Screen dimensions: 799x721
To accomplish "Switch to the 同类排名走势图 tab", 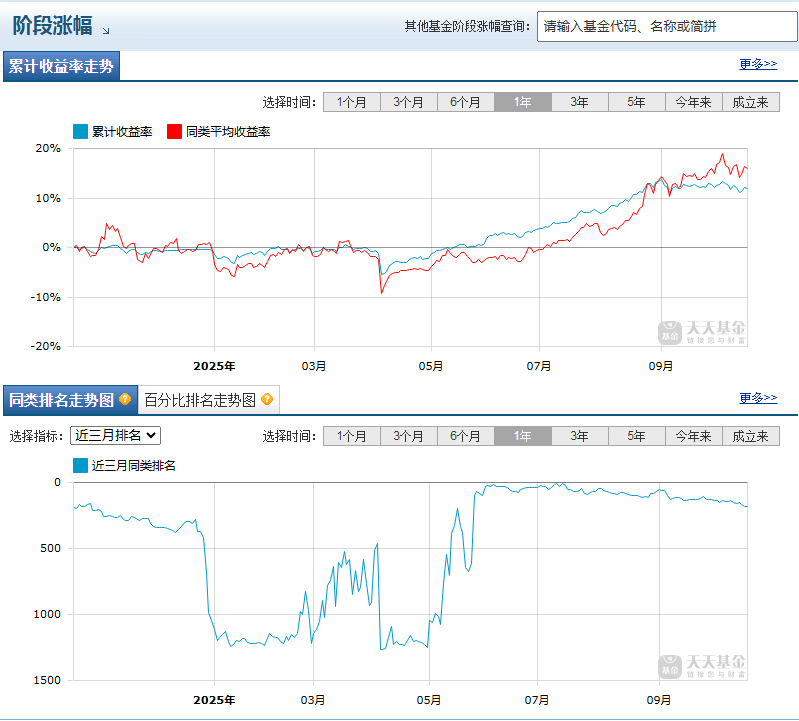I will tap(70, 400).
